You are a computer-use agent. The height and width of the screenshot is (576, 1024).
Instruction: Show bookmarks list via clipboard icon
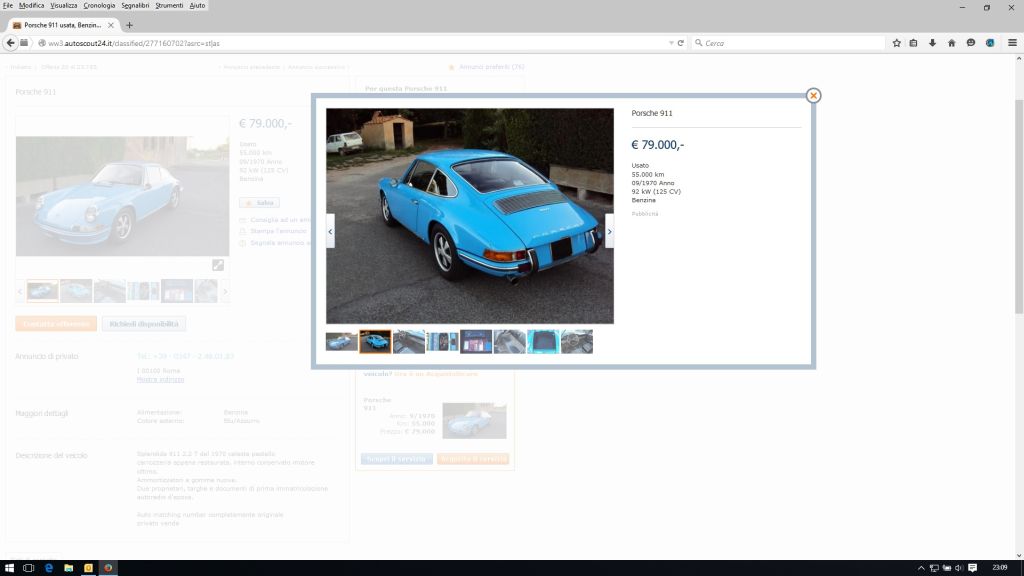914,43
